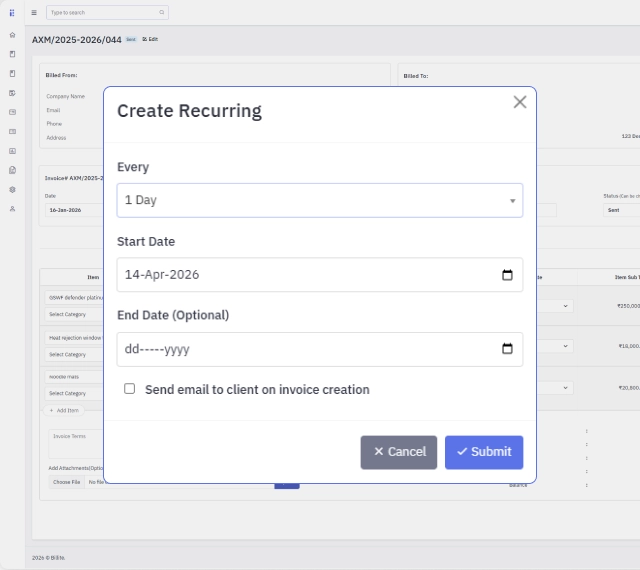Expand dropdown in first item row
The image size is (640, 570).
(x=564, y=306)
